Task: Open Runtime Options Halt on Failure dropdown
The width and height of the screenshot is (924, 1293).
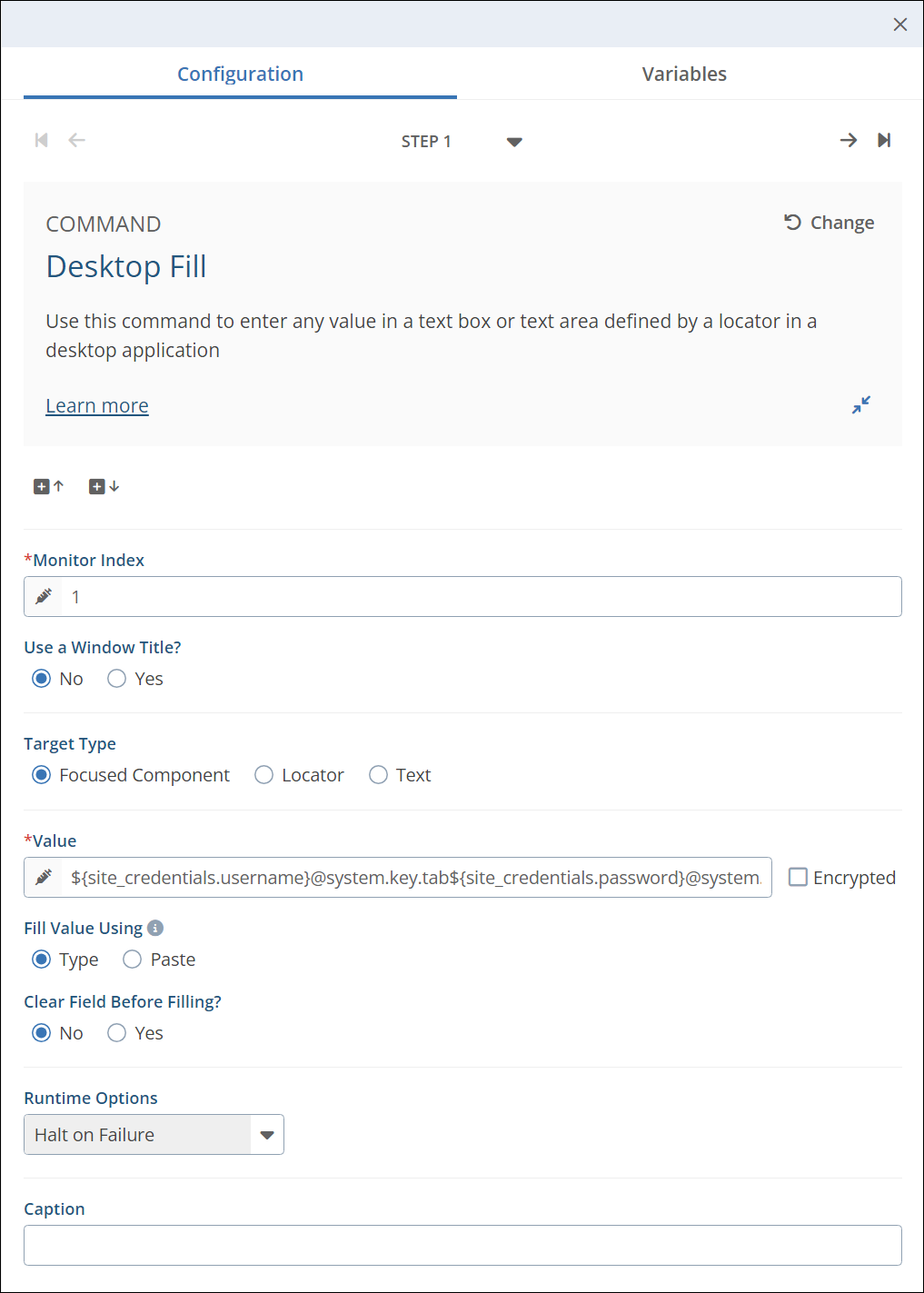Action: [266, 1135]
